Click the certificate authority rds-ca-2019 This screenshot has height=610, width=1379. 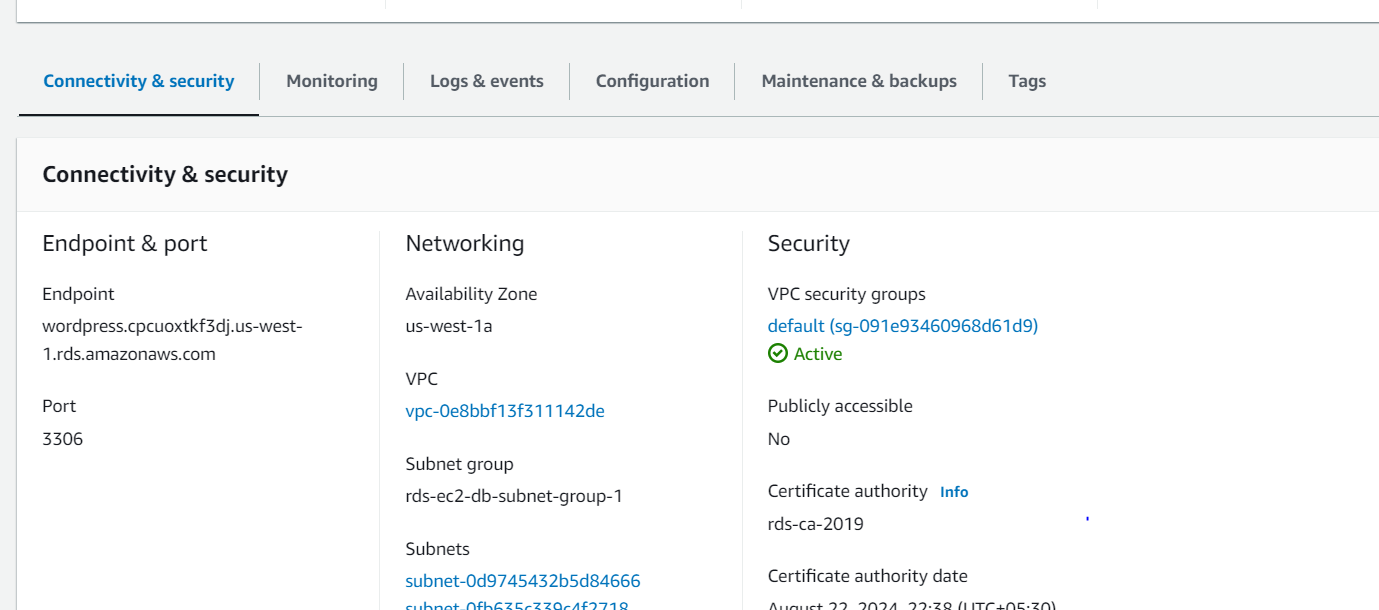pos(816,524)
